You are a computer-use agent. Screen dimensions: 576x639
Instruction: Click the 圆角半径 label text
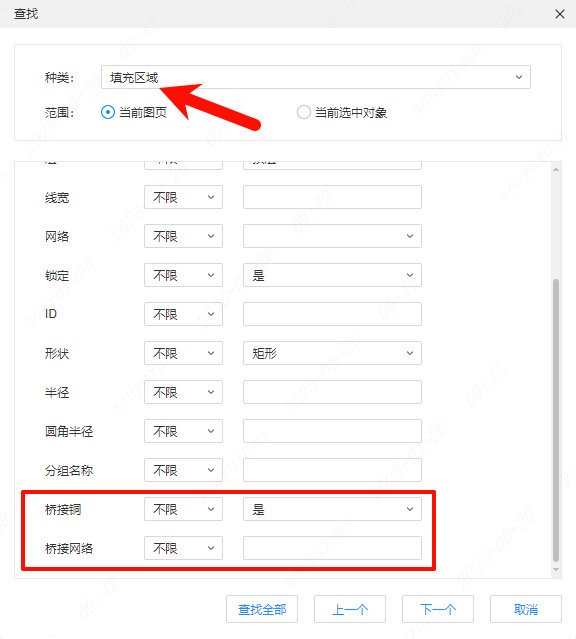click(x=69, y=431)
